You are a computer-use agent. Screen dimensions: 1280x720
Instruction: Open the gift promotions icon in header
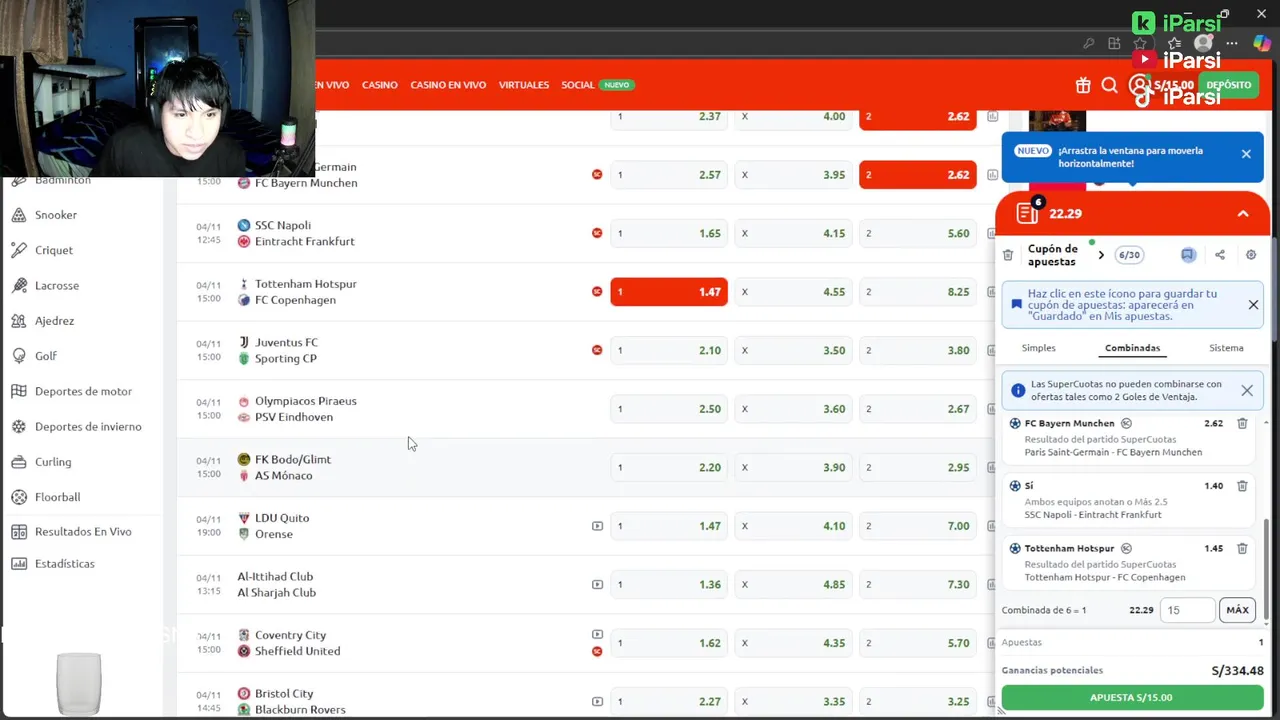click(x=1083, y=85)
